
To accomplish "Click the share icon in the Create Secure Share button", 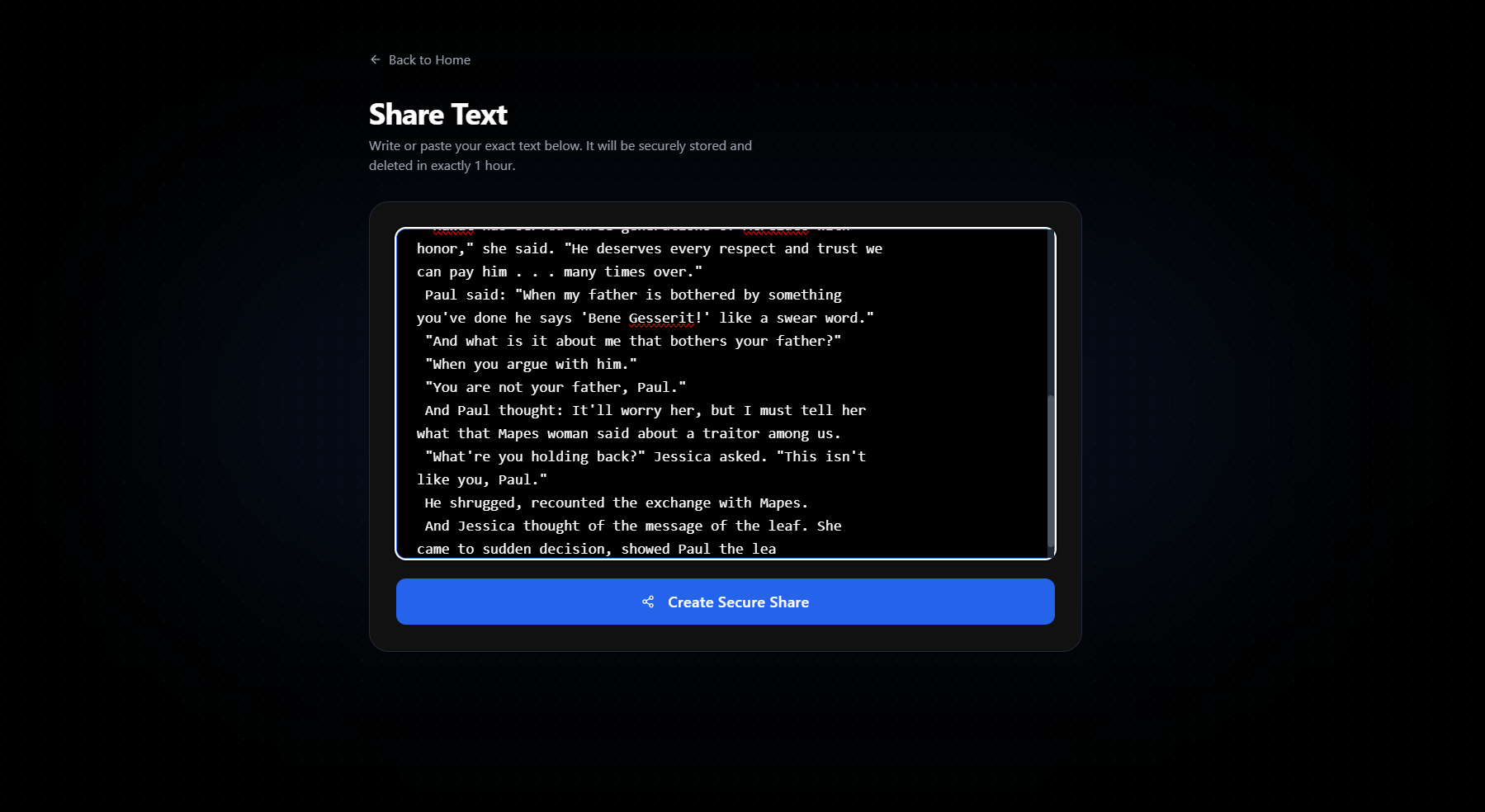I will pyautogui.click(x=648, y=602).
